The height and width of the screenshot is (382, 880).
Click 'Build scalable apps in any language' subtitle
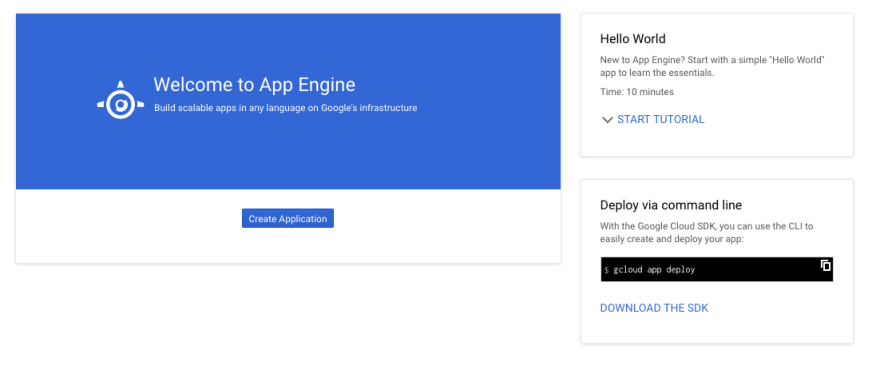(286, 108)
